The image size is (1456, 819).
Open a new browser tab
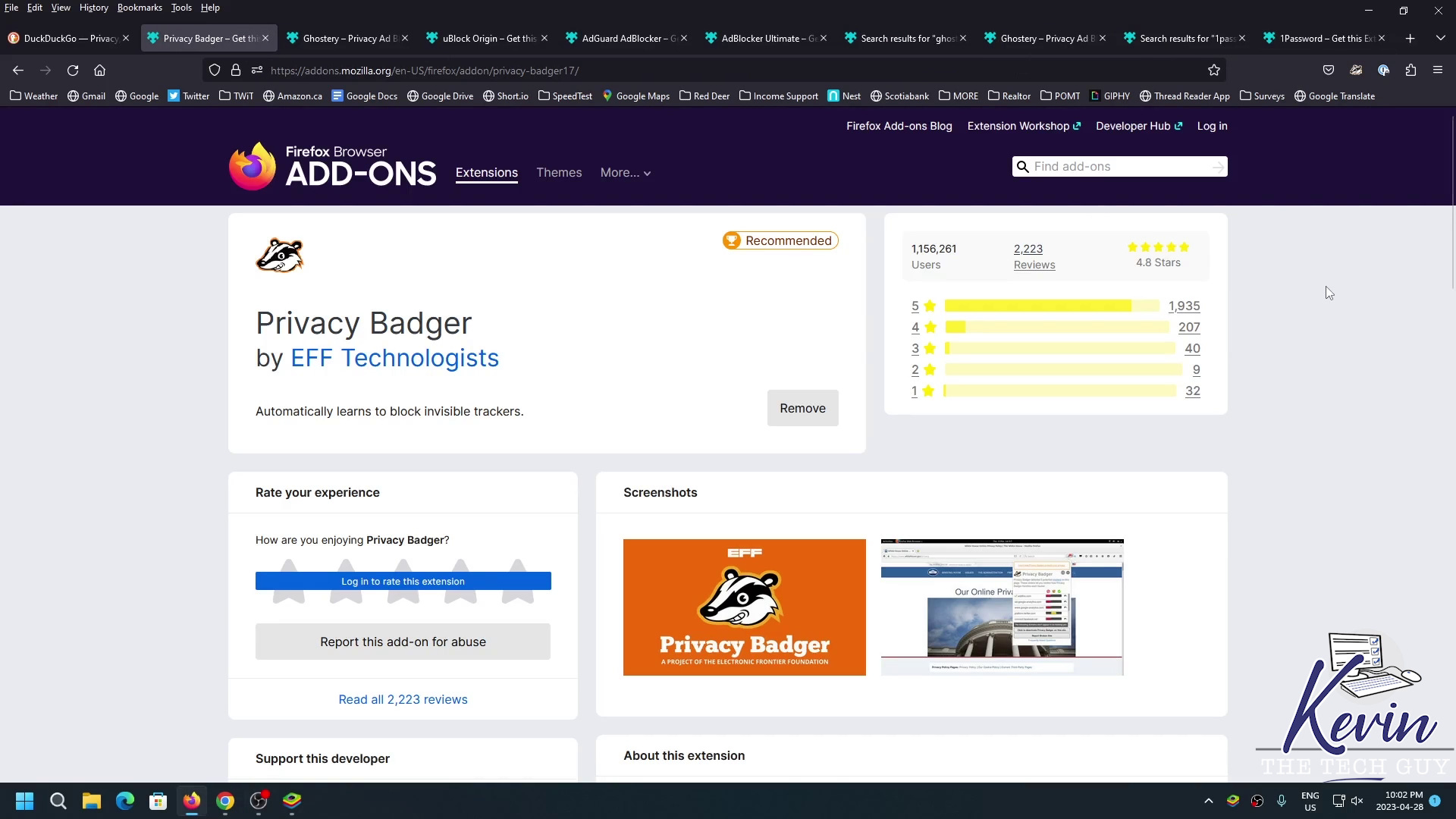pos(1410,39)
